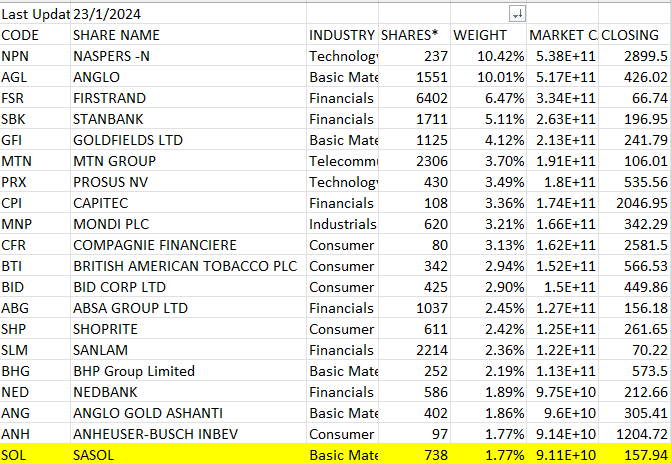Click the MONDI PLC name cell

coord(188,224)
